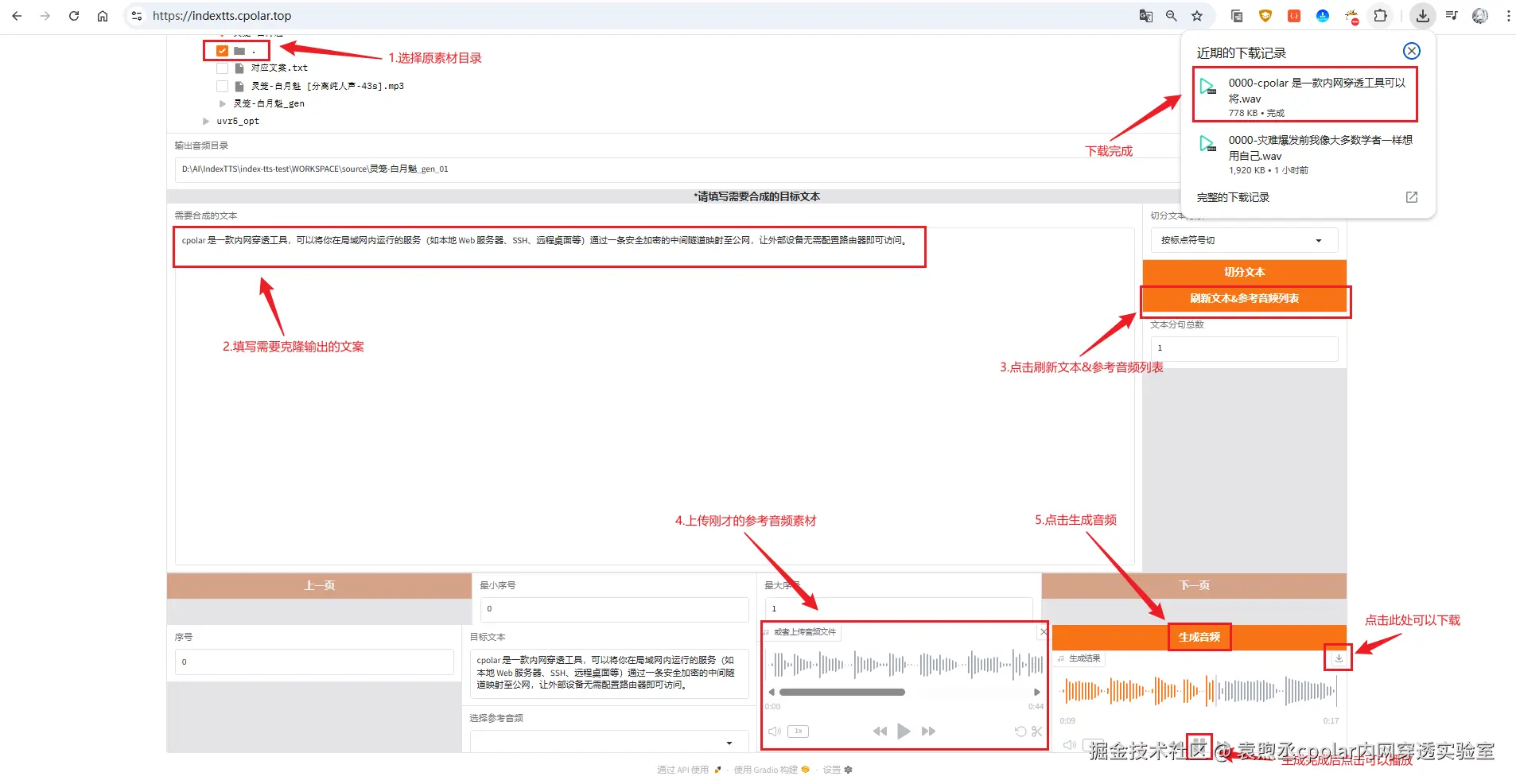
Task: Reload the page with the refresh icon
Action: tap(74, 16)
